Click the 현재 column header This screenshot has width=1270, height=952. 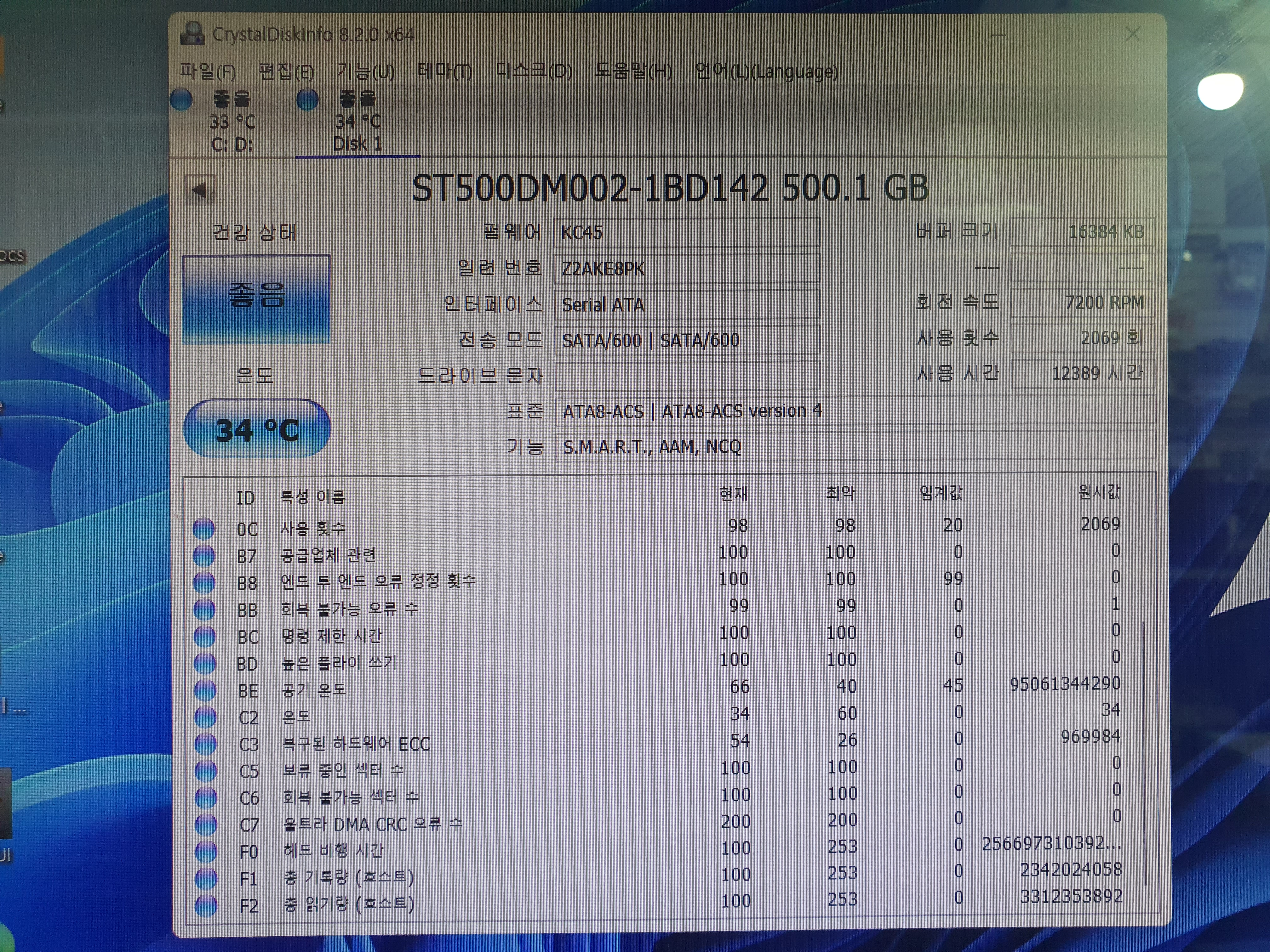[x=733, y=494]
